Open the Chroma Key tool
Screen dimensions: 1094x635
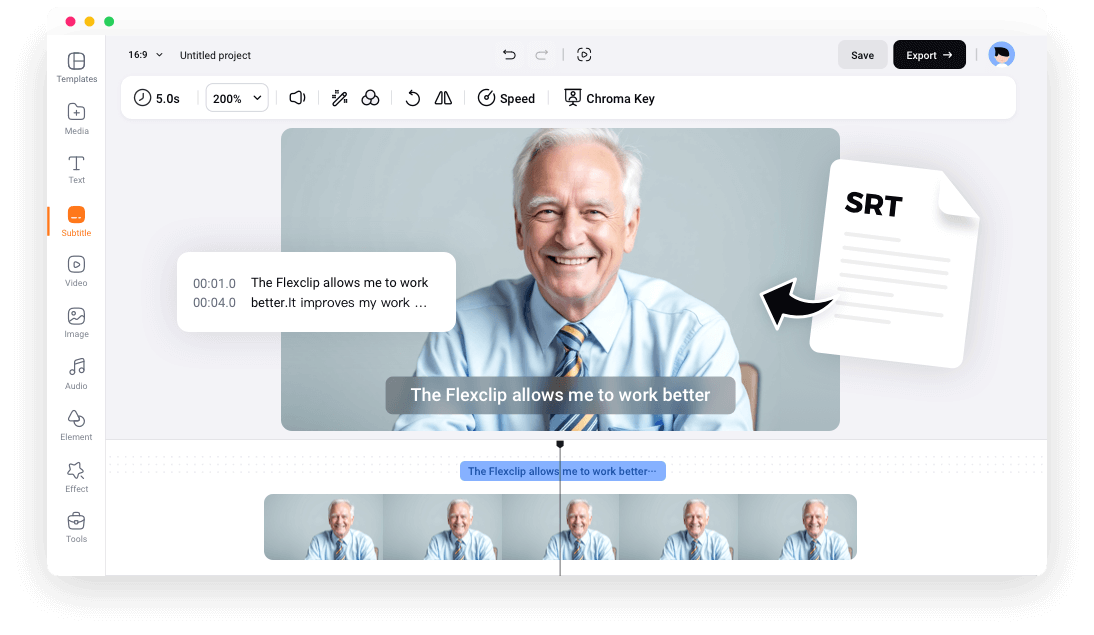609,98
